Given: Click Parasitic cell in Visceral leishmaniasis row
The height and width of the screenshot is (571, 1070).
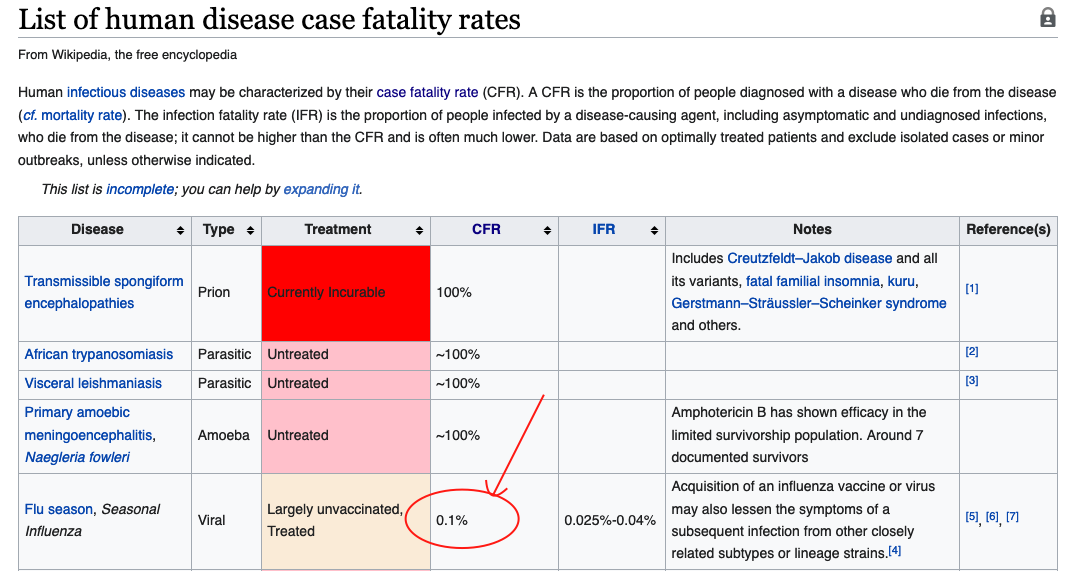Looking at the screenshot, I should [225, 383].
